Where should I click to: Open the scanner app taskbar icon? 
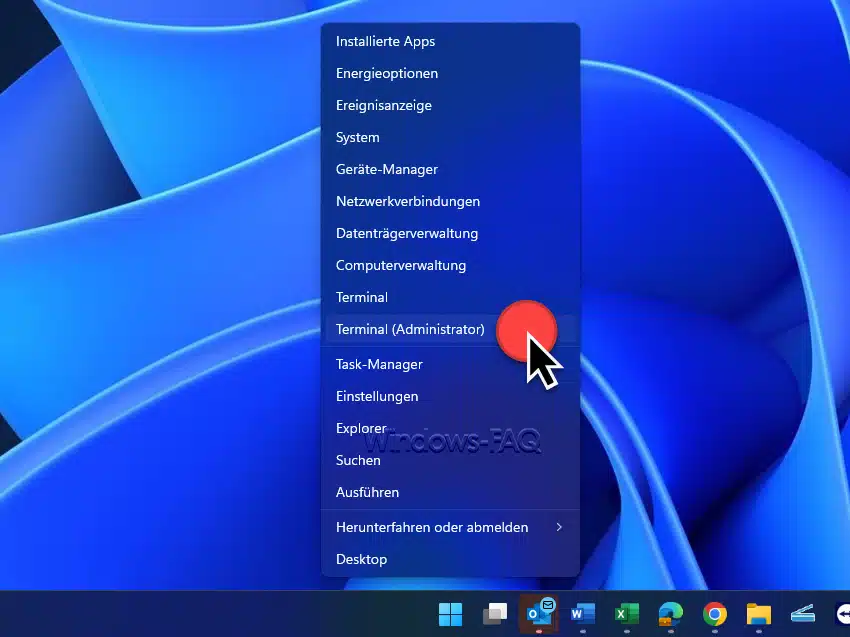pyautogui.click(x=803, y=614)
